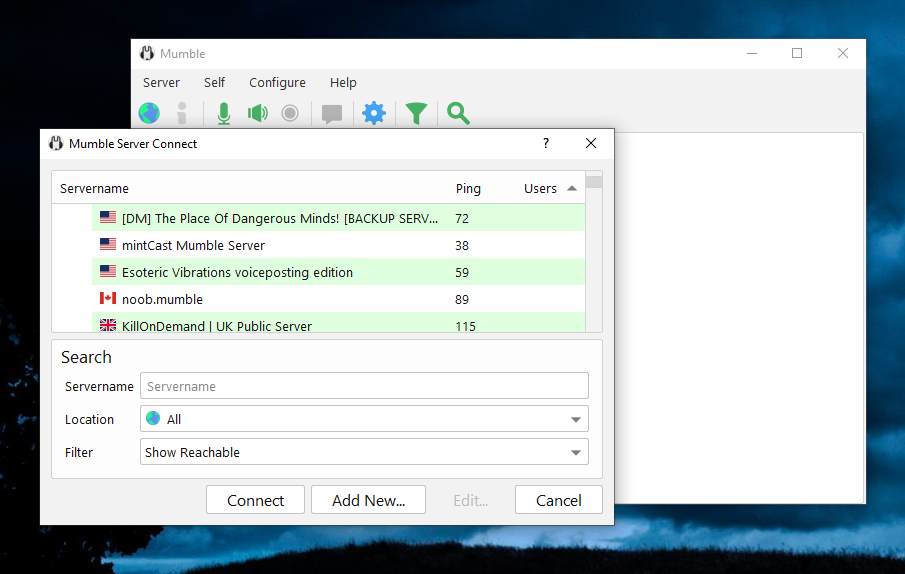Click the US flag next to mintCast server
The image size is (905, 574).
coord(108,244)
